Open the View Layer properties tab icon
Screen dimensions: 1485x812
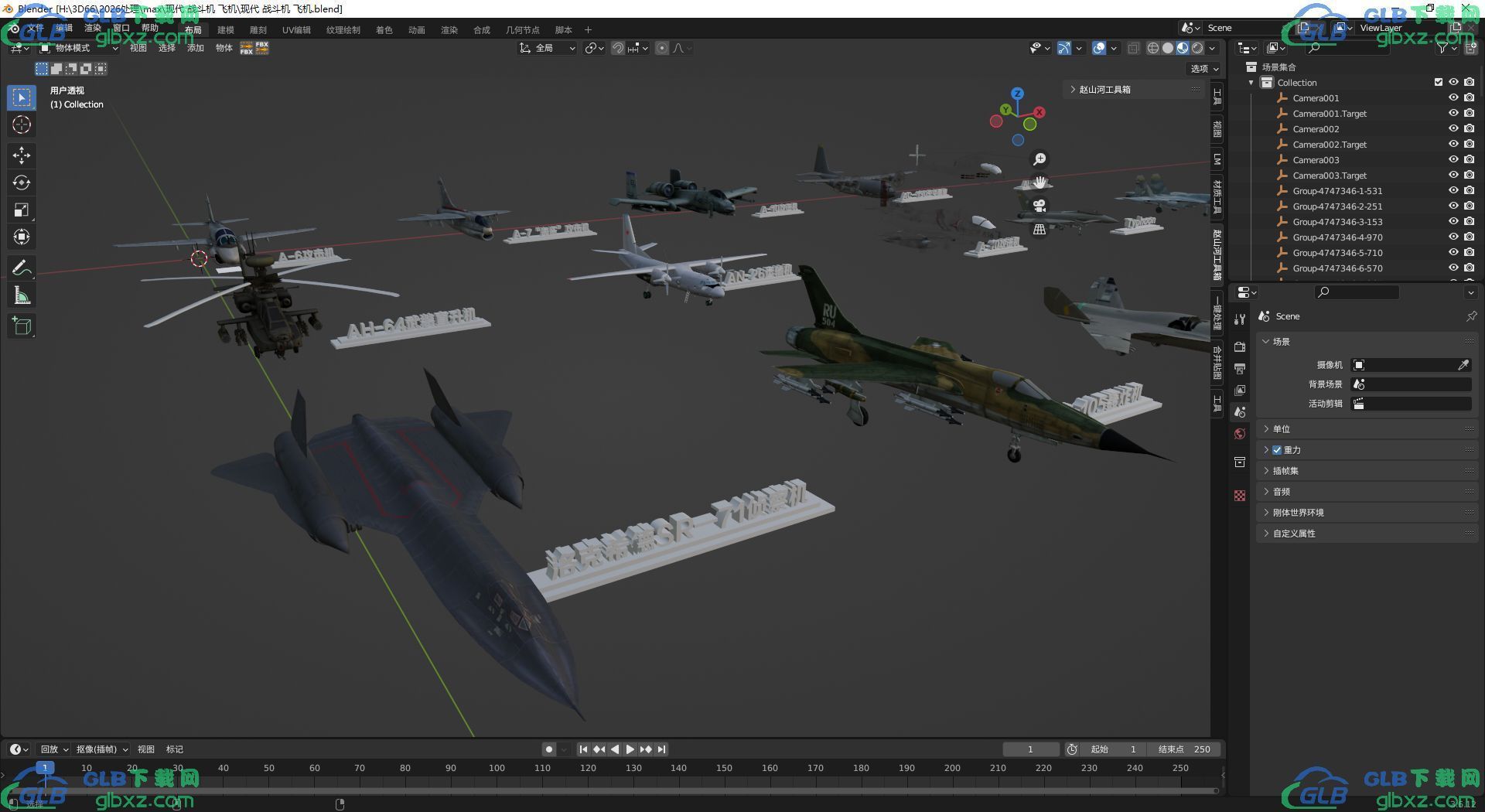pyautogui.click(x=1240, y=390)
